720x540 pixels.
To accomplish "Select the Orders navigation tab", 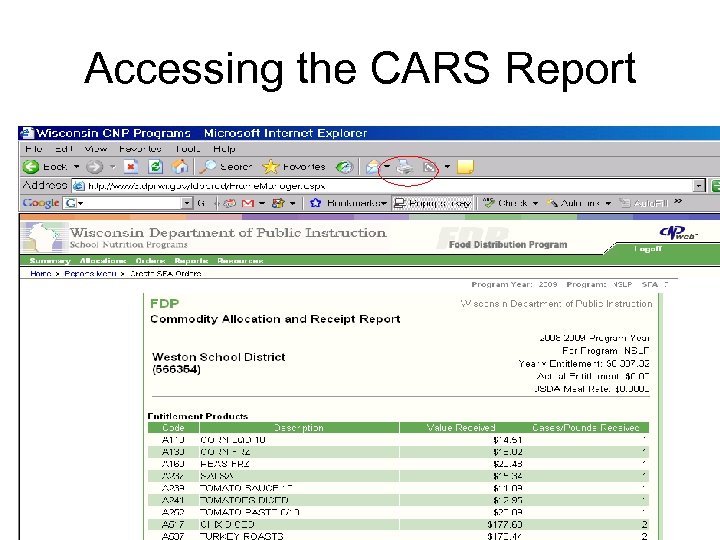I will (150, 261).
